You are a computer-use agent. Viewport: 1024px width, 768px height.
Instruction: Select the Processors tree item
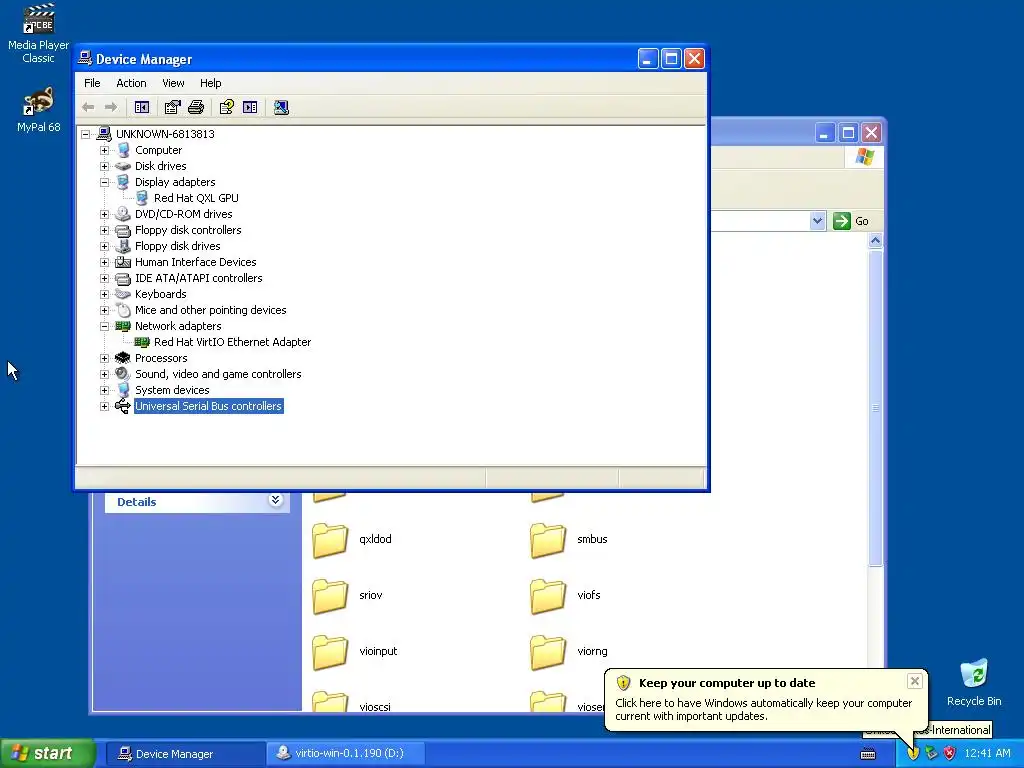click(161, 359)
